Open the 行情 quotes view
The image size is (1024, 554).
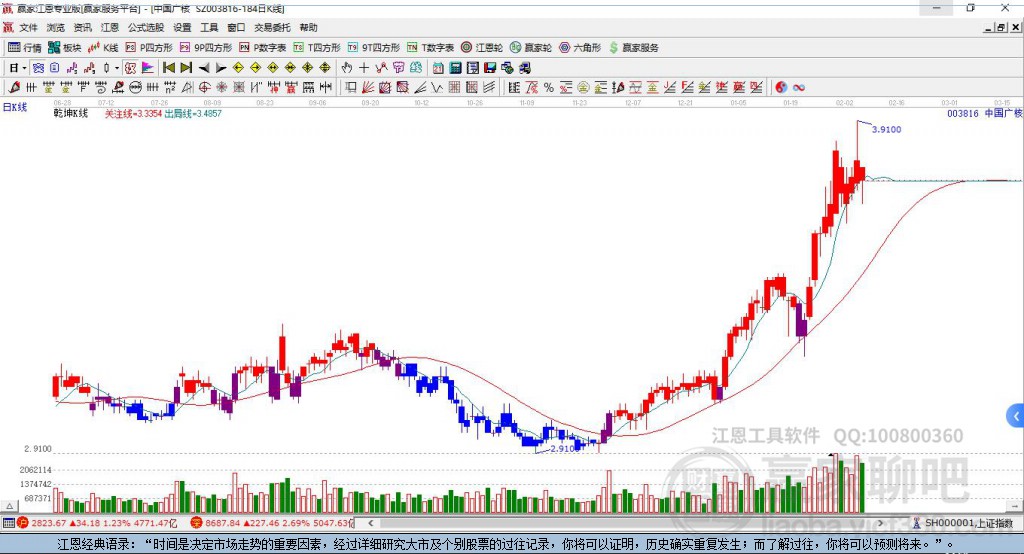[24, 48]
